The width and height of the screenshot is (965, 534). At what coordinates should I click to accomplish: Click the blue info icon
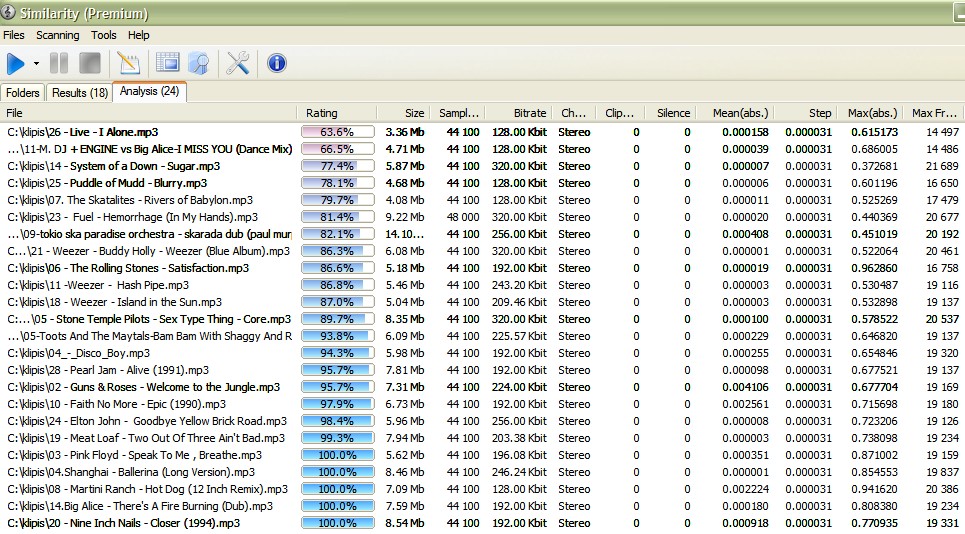276,63
